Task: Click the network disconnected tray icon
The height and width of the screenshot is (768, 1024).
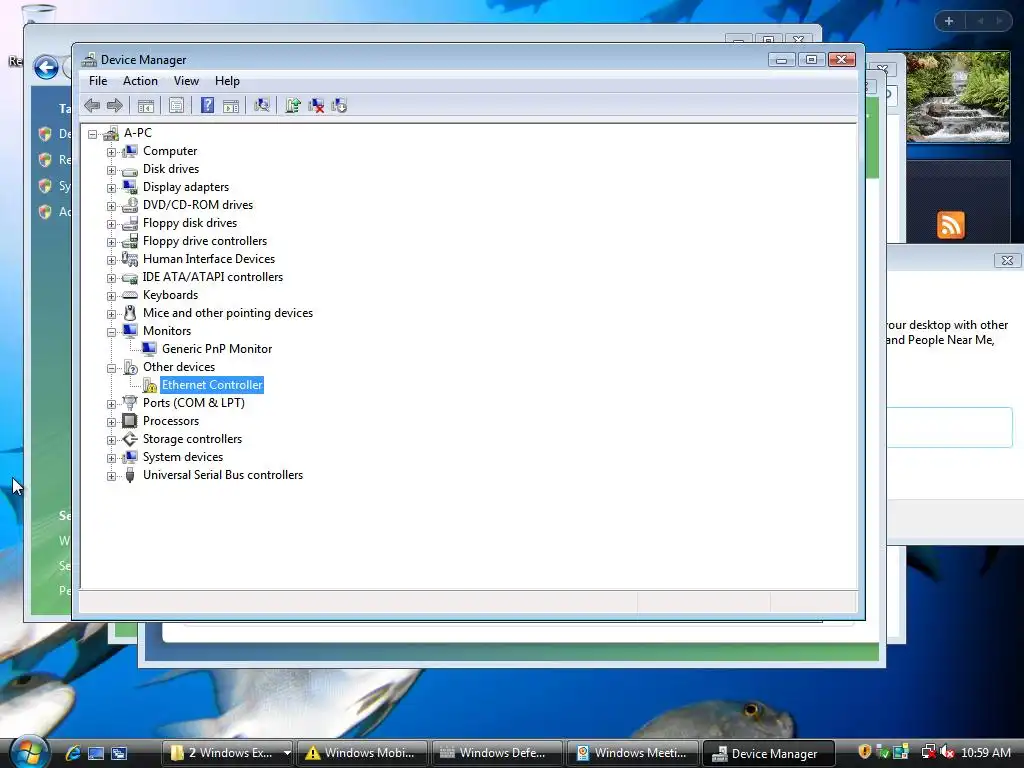Action: coord(928,752)
